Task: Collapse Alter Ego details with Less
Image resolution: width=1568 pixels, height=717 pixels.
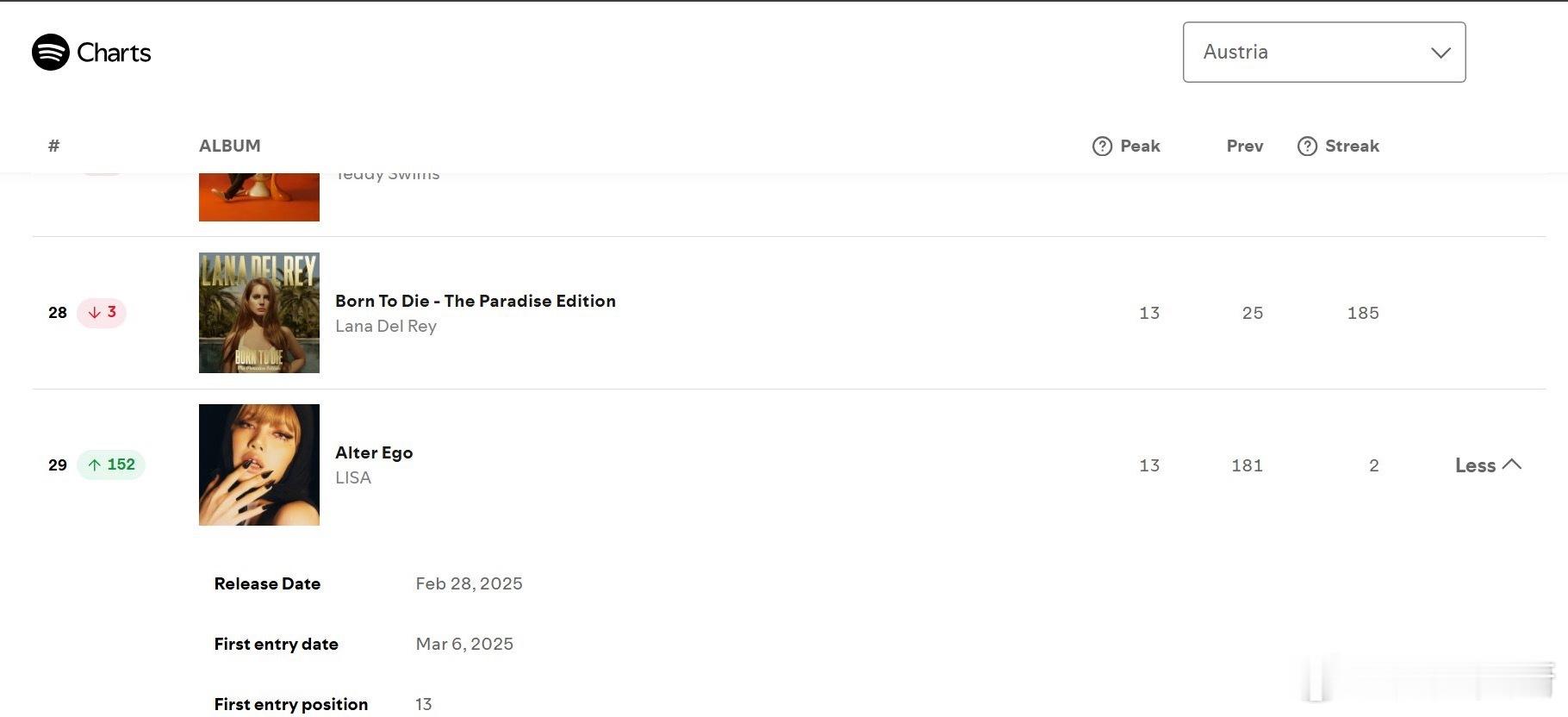Action: (1488, 465)
